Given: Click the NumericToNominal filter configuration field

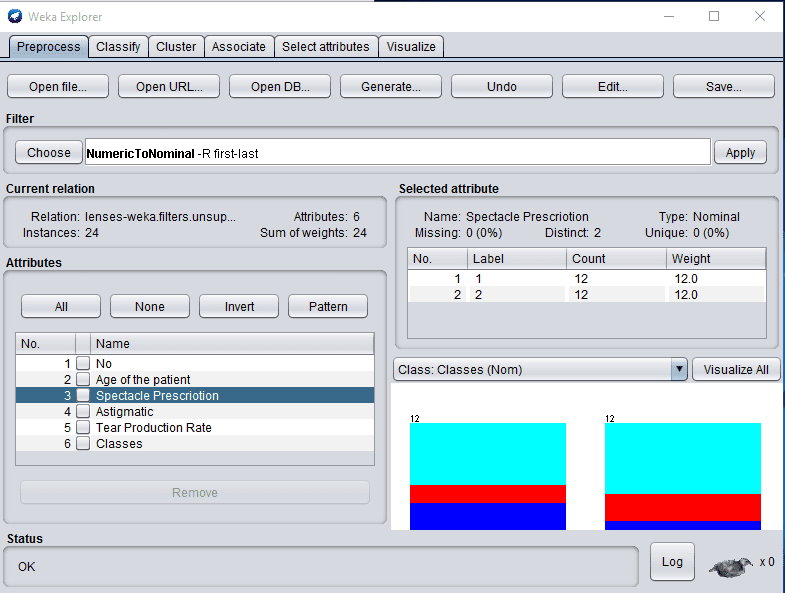Looking at the screenshot, I should 398,152.
